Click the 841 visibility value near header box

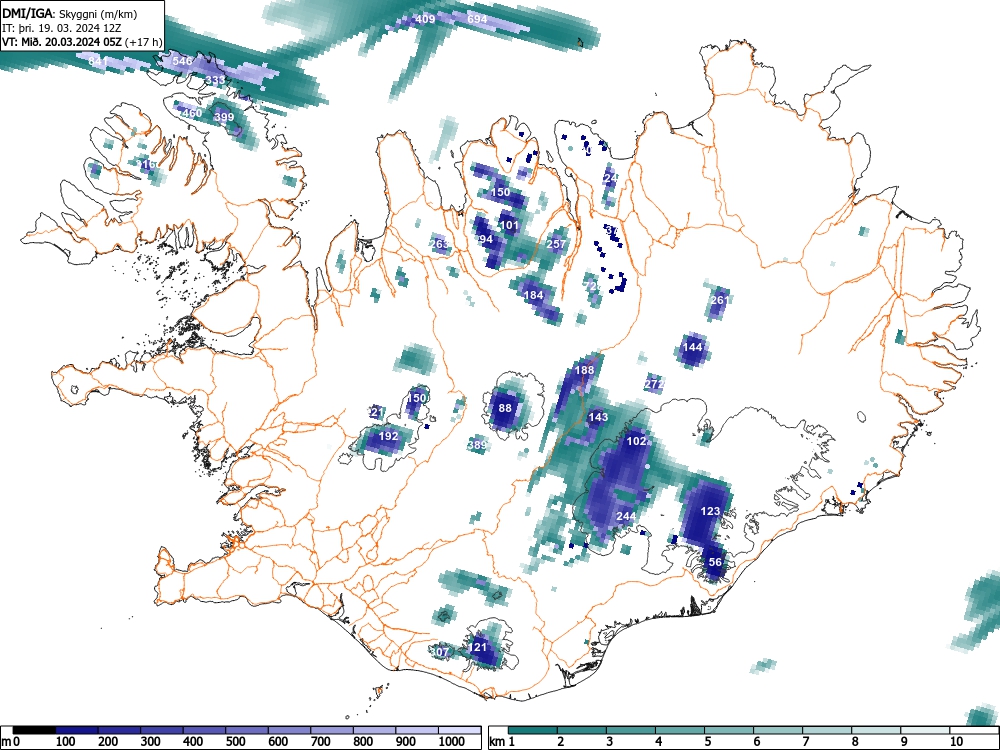tap(98, 61)
